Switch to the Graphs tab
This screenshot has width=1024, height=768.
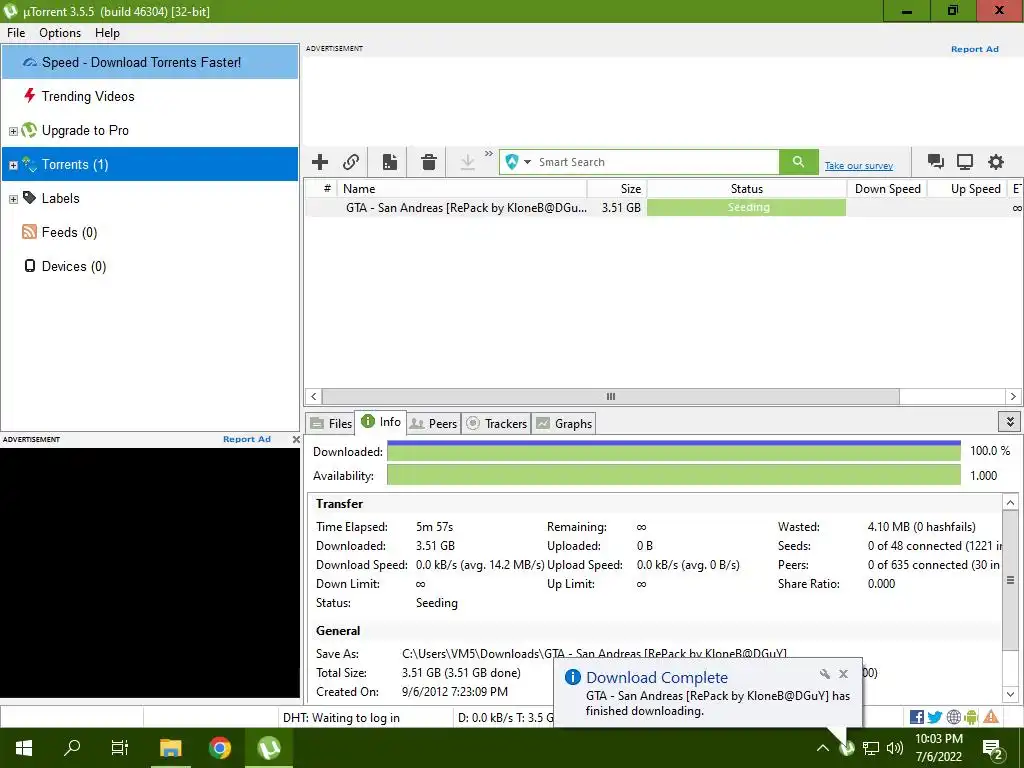click(x=564, y=423)
